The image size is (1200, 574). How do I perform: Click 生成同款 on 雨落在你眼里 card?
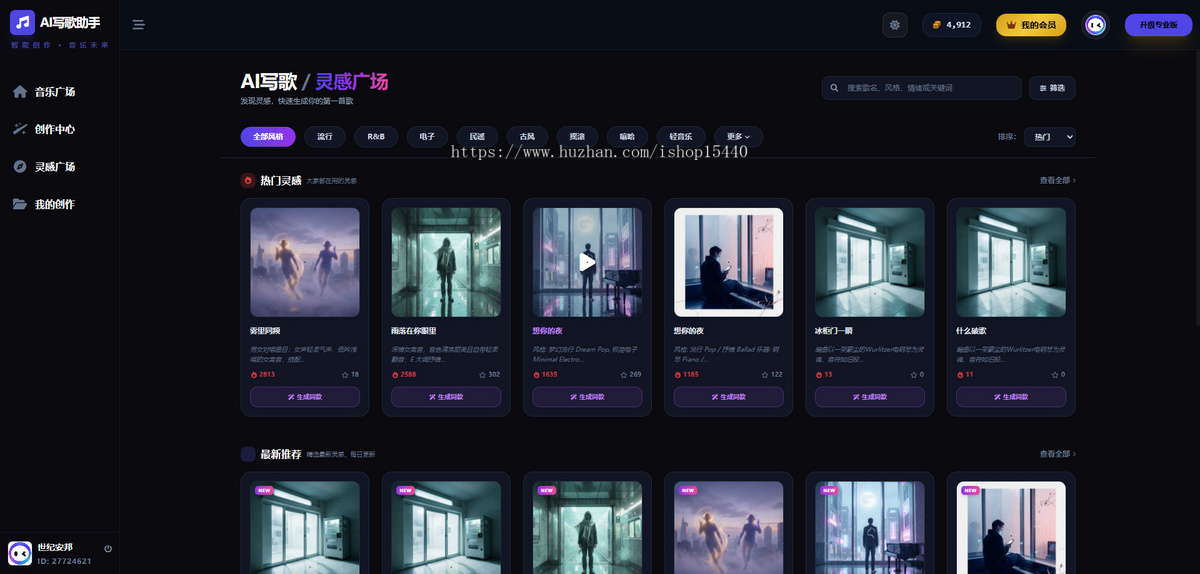(446, 397)
